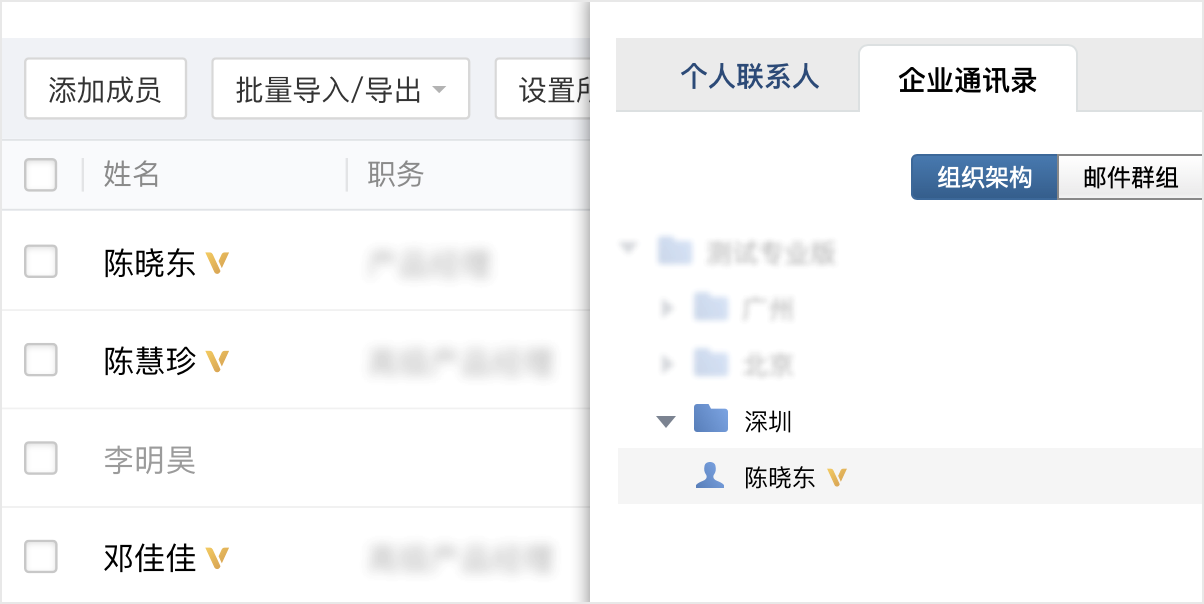The image size is (1204, 604).
Task: Click the 深圳 folder icon
Action: 710,420
